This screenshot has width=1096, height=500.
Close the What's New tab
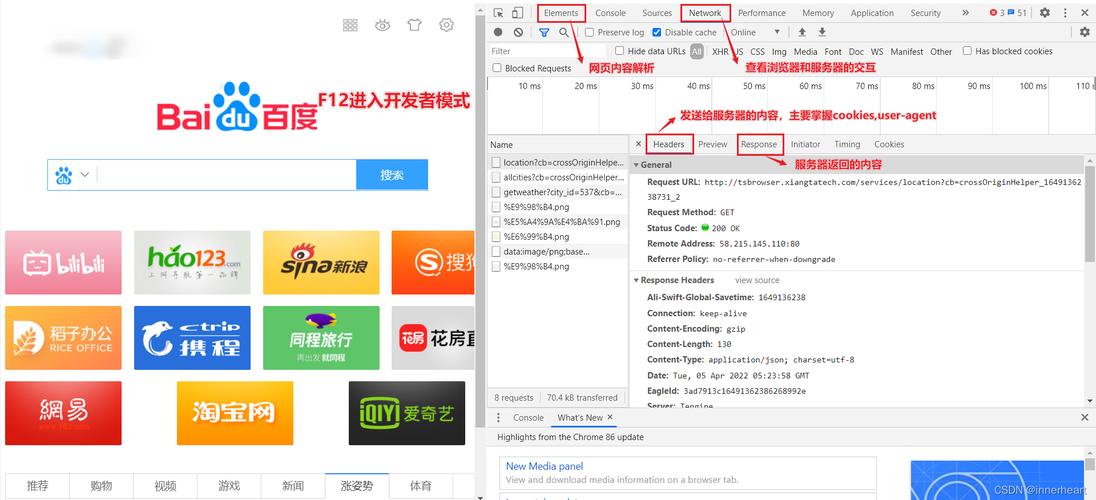pos(610,417)
